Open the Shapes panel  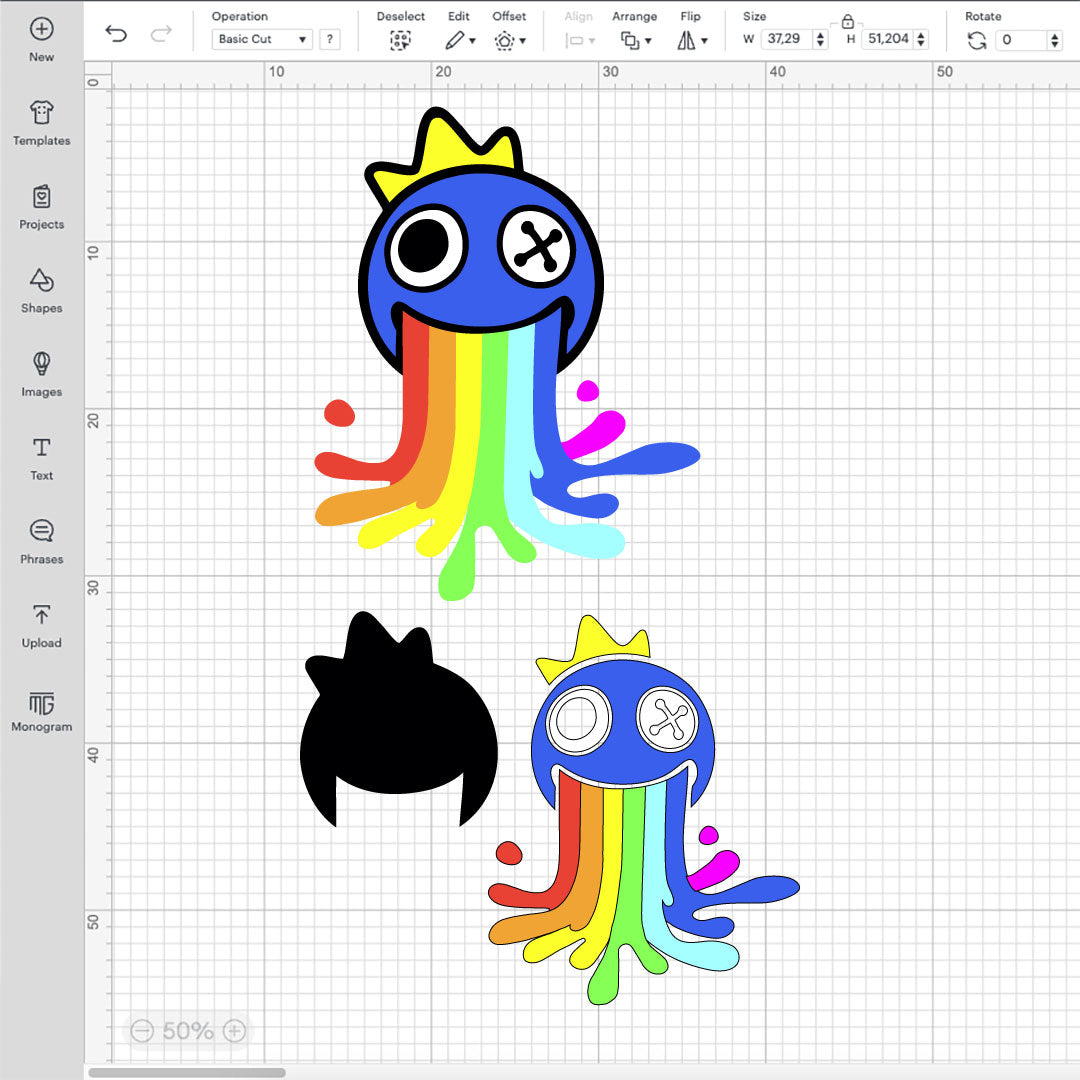point(41,291)
